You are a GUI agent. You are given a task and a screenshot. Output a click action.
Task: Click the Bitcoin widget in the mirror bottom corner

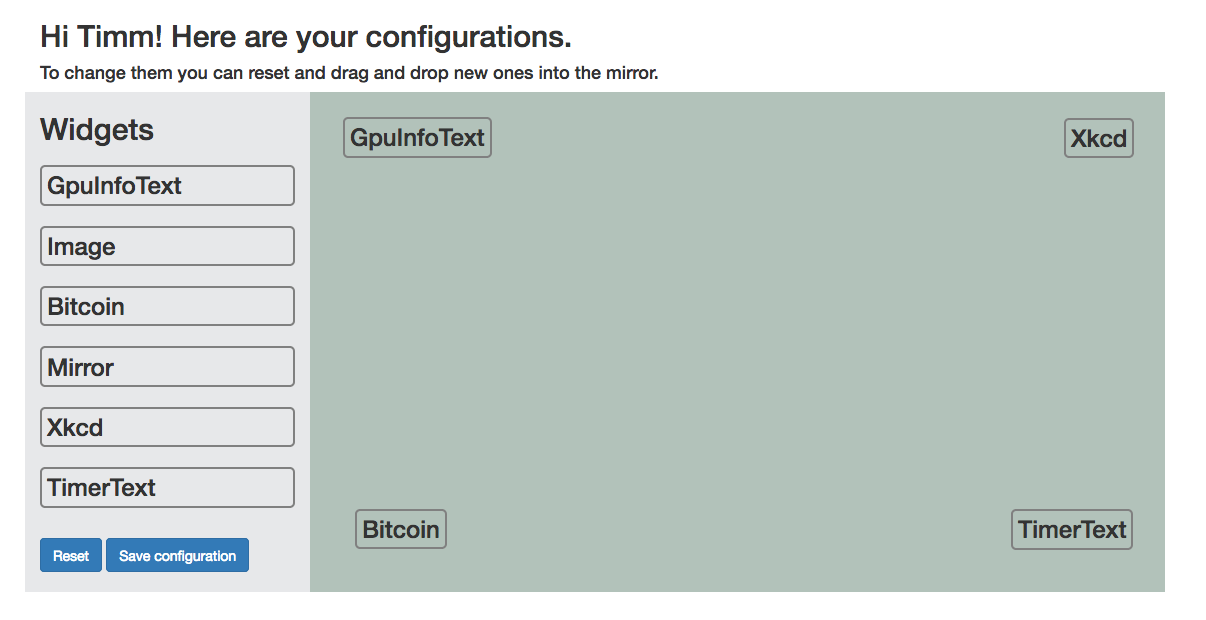[x=400, y=528]
